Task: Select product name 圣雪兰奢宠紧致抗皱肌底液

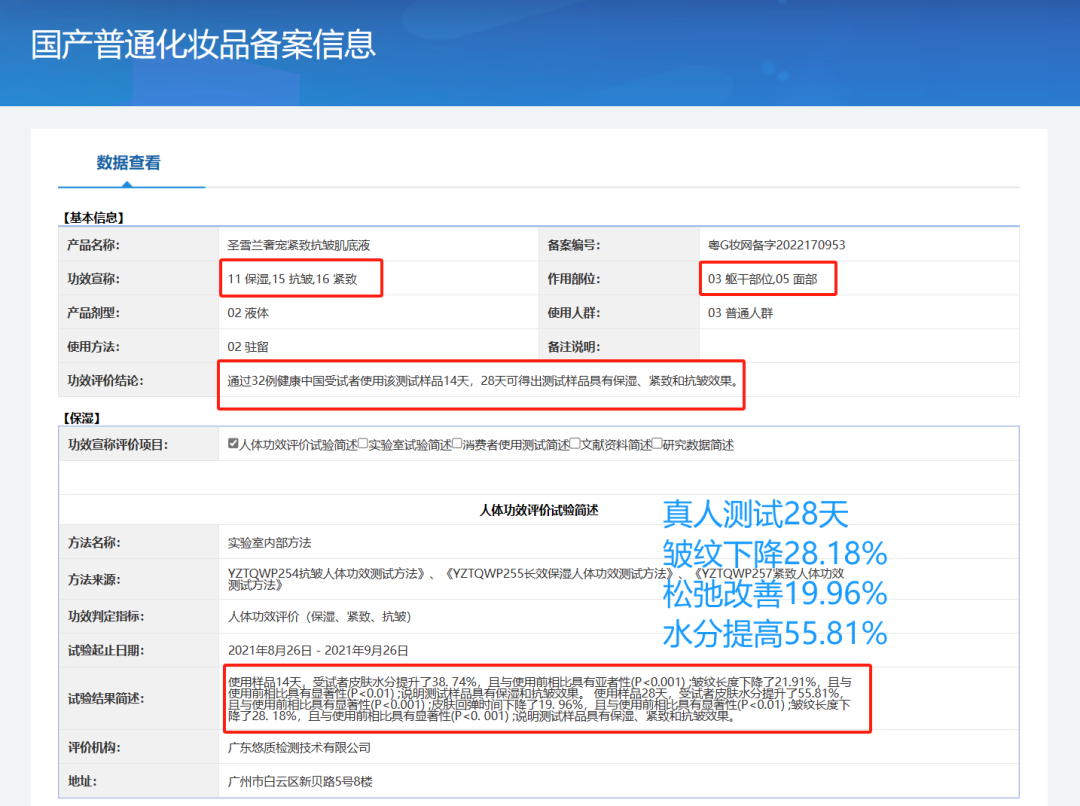Action: pyautogui.click(x=299, y=245)
